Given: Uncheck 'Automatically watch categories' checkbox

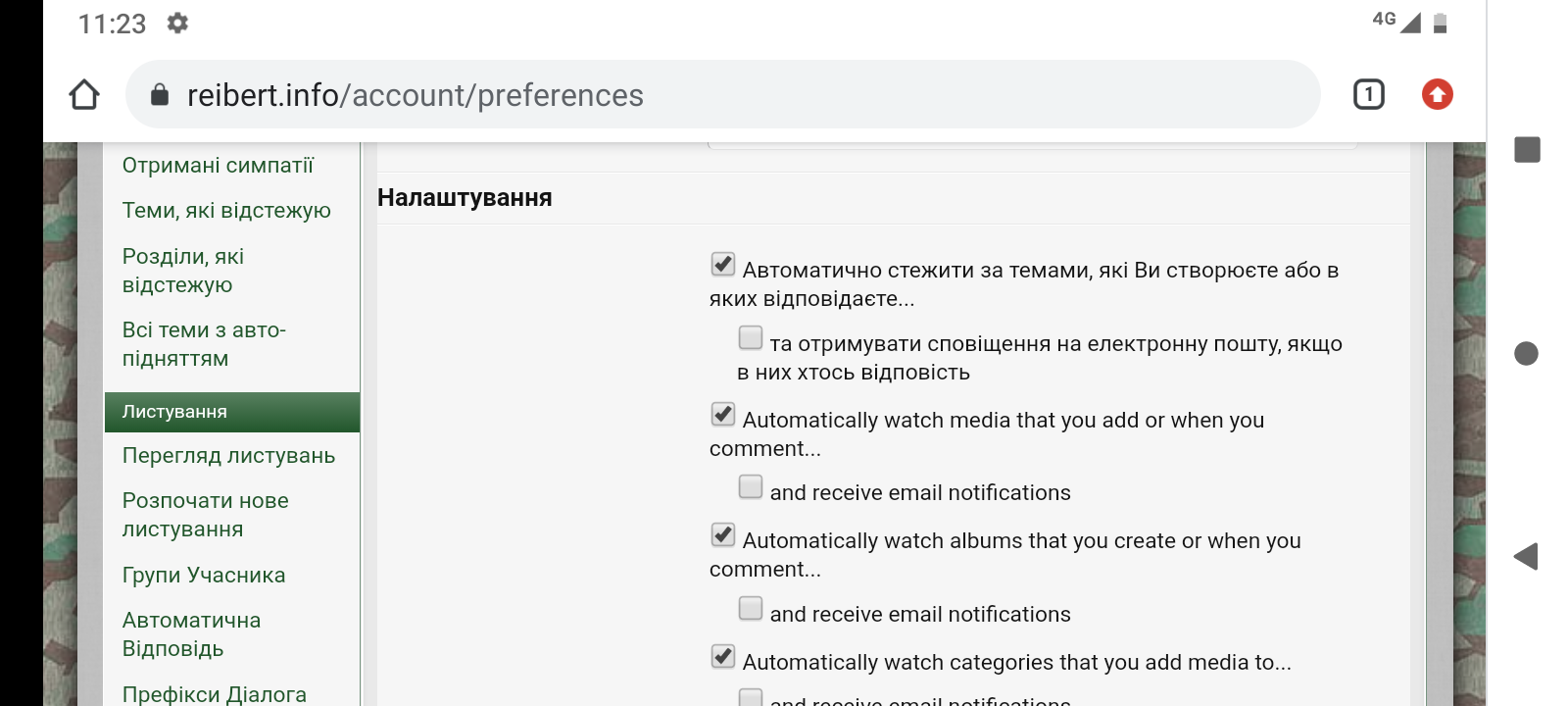Looking at the screenshot, I should click(x=723, y=656).
